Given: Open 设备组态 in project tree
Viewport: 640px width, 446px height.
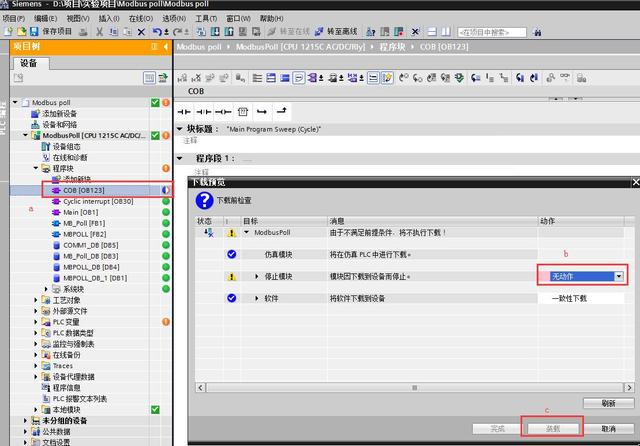Looking at the screenshot, I should click(67, 146).
